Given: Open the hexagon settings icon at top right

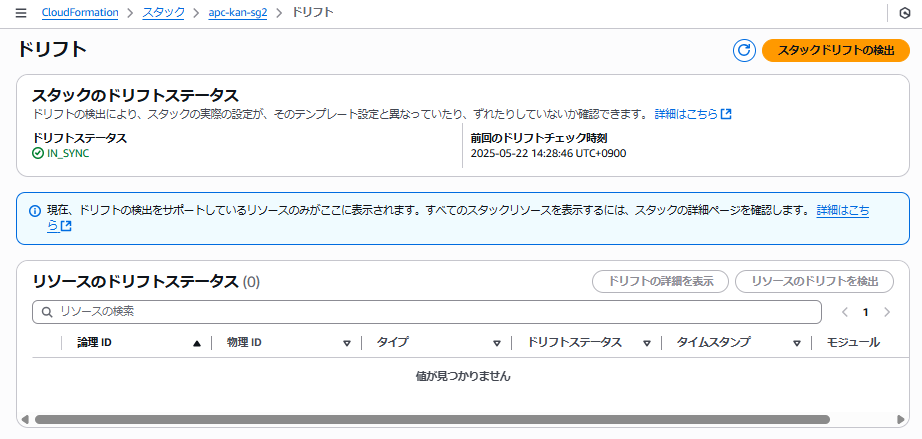Looking at the screenshot, I should tap(906, 13).
